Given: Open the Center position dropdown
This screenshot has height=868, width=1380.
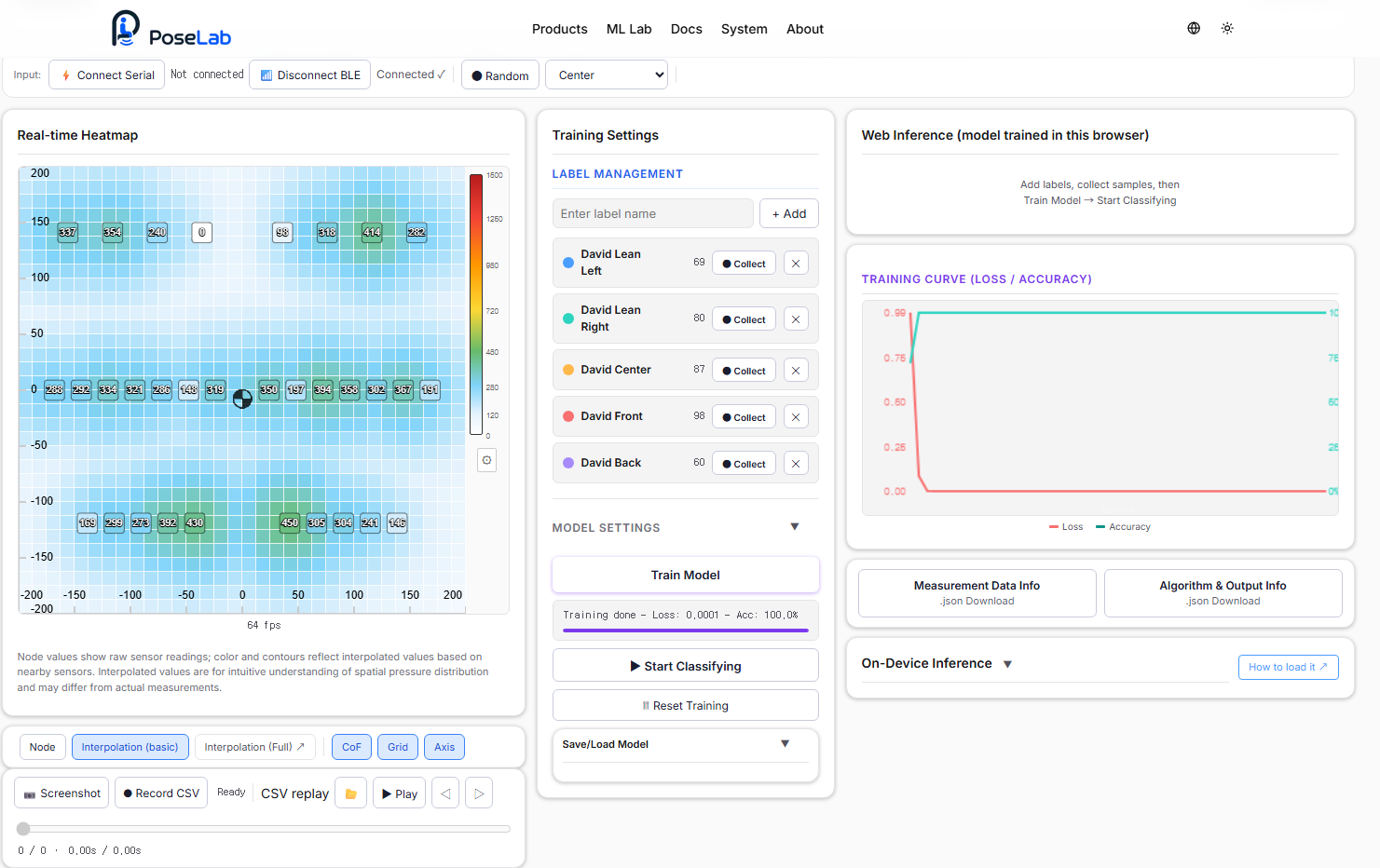Looking at the screenshot, I should [x=607, y=75].
